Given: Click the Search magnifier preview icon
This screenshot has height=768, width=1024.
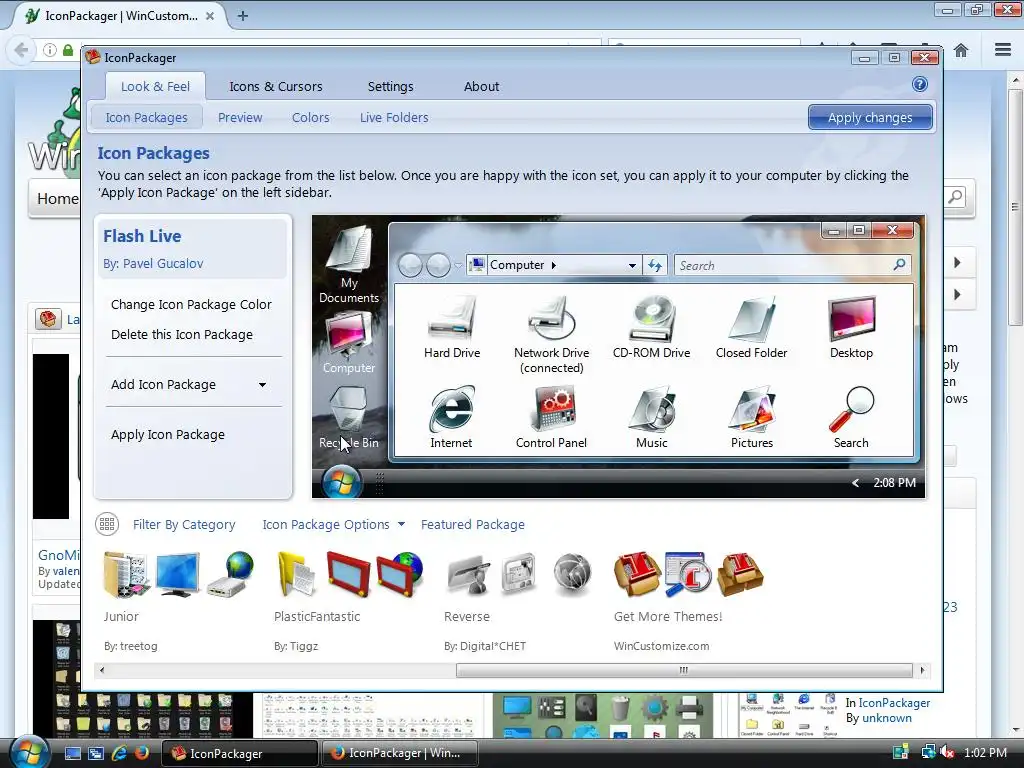Looking at the screenshot, I should coord(852,409).
